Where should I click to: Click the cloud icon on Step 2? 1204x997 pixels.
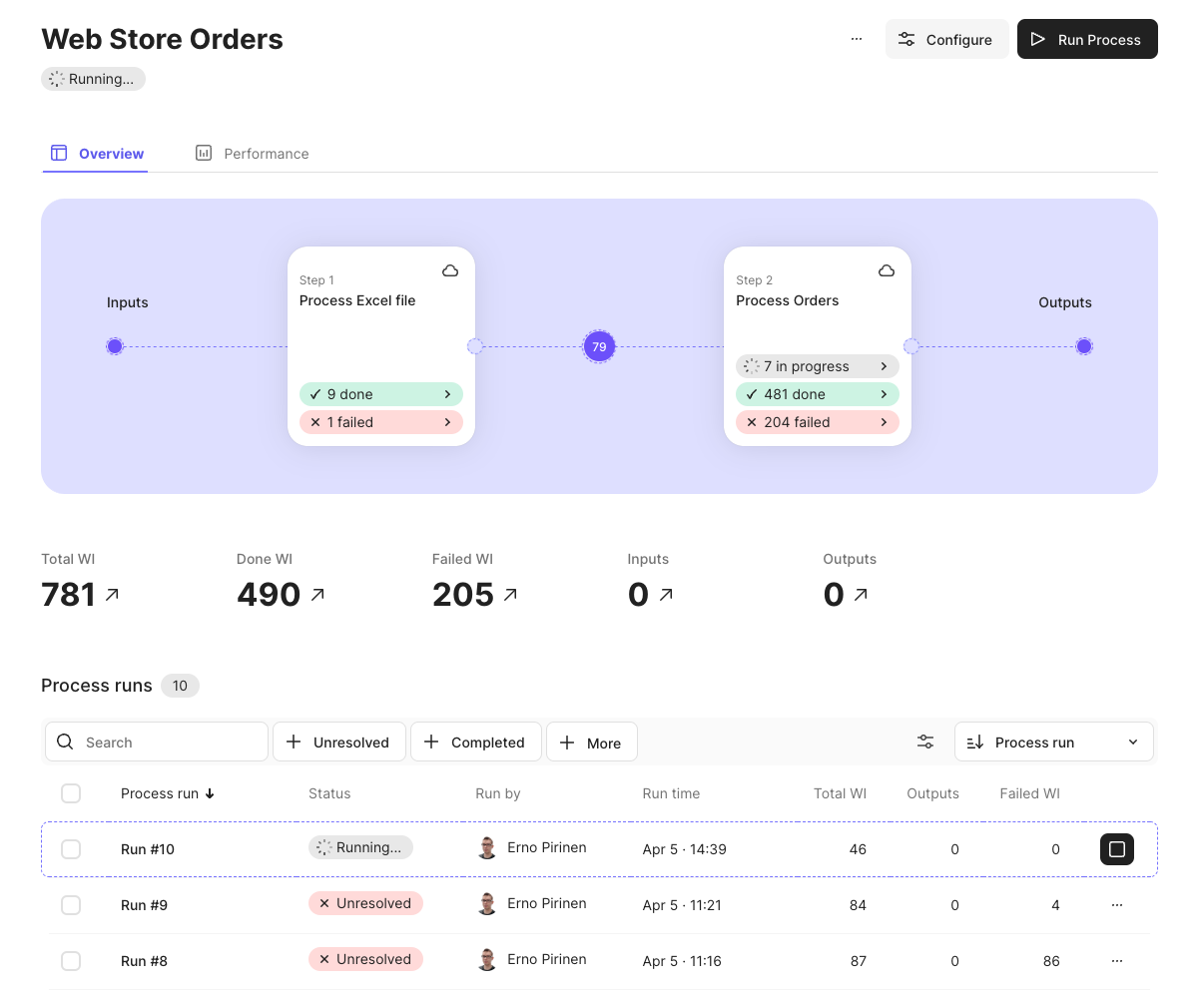point(887,271)
